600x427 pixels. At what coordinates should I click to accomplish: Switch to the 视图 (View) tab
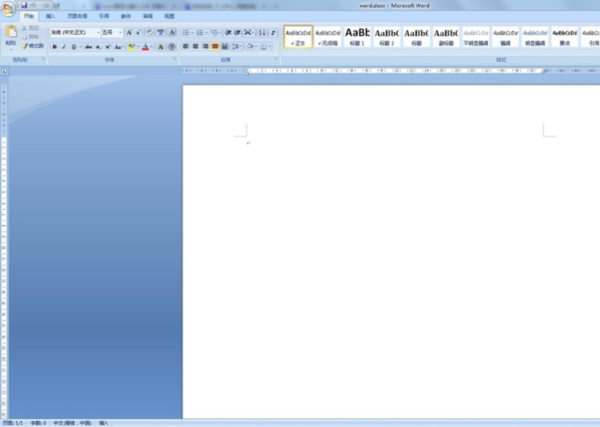[169, 16]
